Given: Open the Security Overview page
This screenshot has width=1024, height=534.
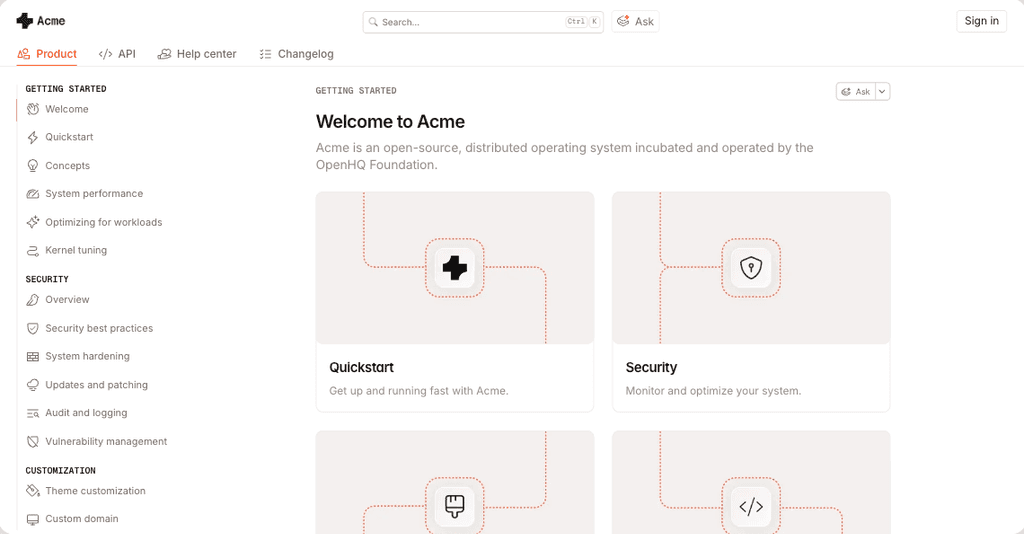Looking at the screenshot, I should point(67,300).
